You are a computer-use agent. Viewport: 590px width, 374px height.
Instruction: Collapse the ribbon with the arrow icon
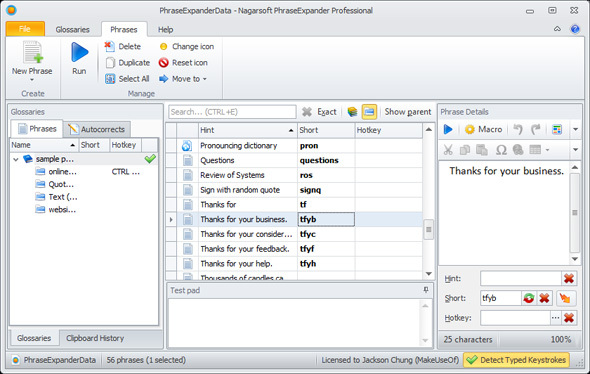(x=557, y=29)
